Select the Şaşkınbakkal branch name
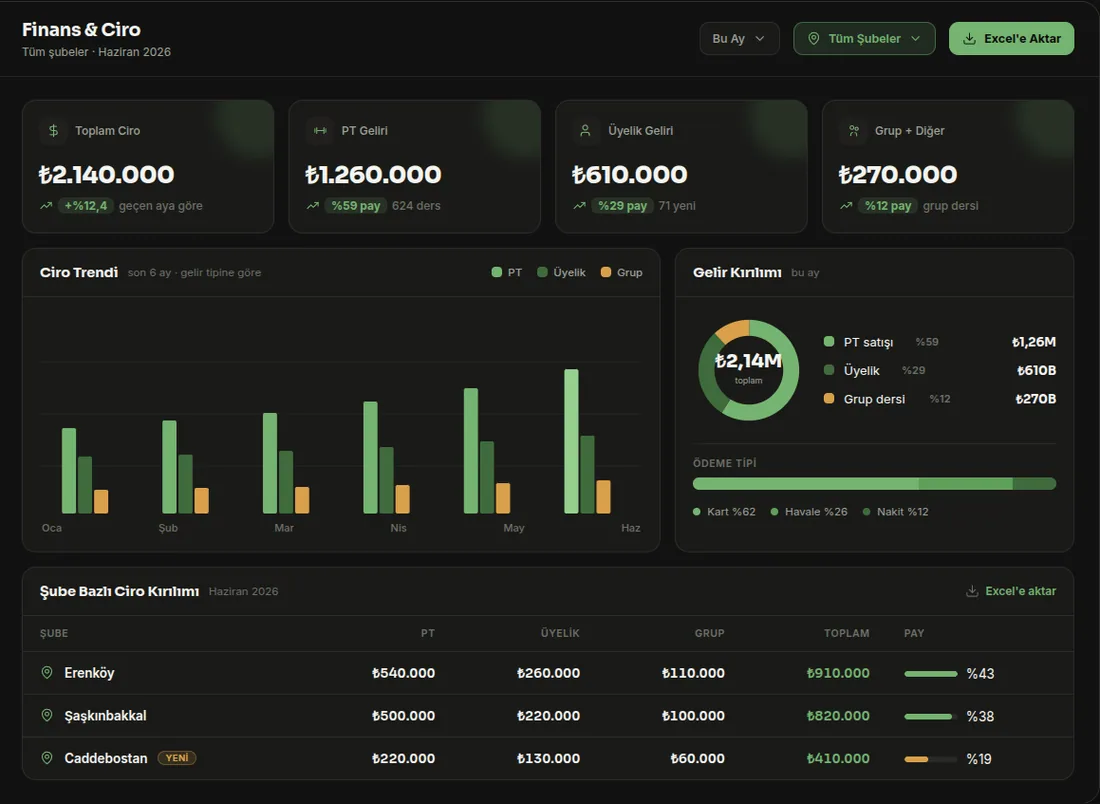 coord(105,716)
